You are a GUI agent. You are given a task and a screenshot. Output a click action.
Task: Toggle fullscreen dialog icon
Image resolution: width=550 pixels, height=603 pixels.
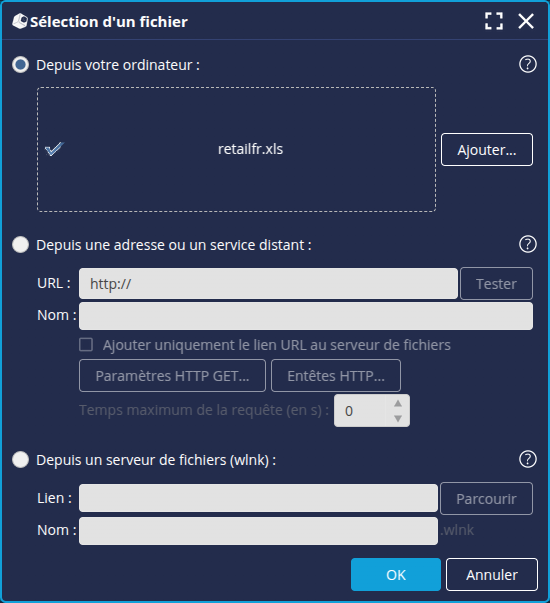click(x=494, y=21)
